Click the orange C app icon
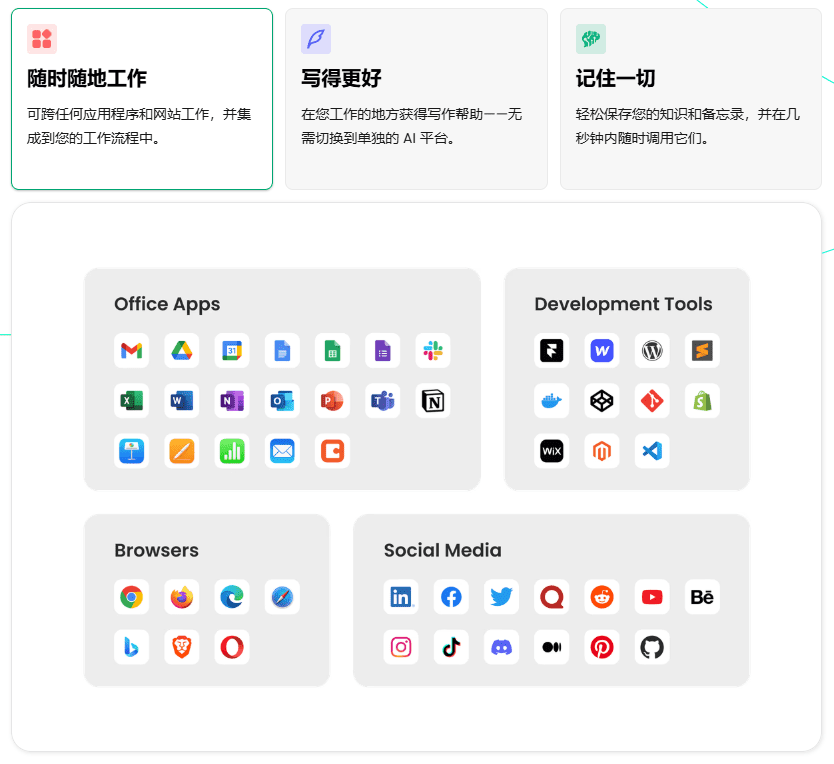The width and height of the screenshot is (834, 764). pyautogui.click(x=332, y=451)
